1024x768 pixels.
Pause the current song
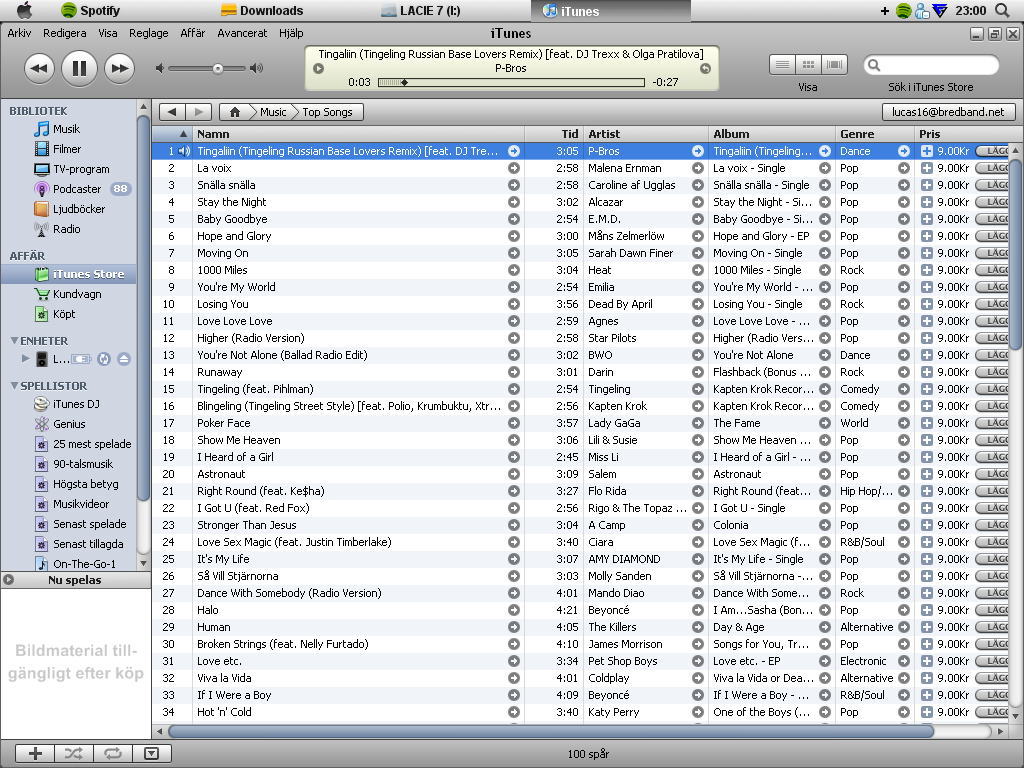click(79, 68)
